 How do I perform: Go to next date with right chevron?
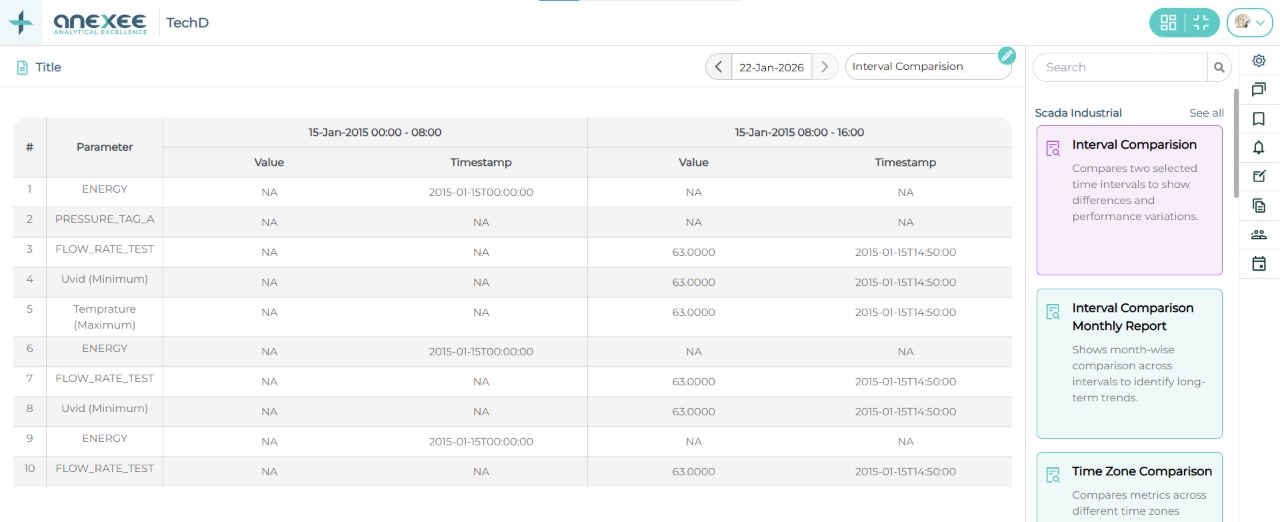[824, 67]
